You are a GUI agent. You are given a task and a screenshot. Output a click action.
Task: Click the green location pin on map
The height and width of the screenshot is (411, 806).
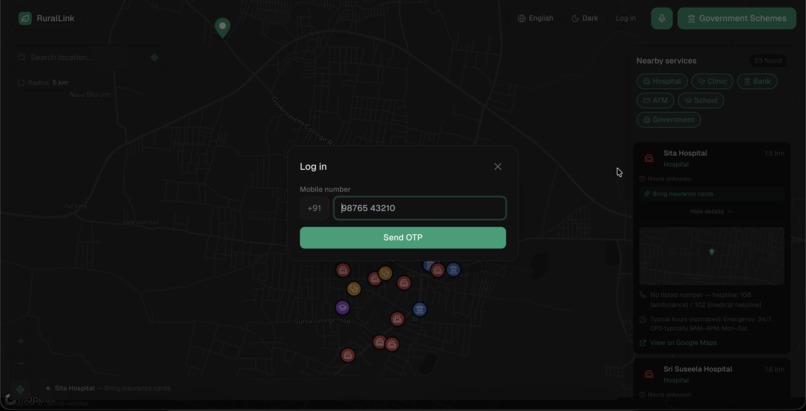(222, 28)
